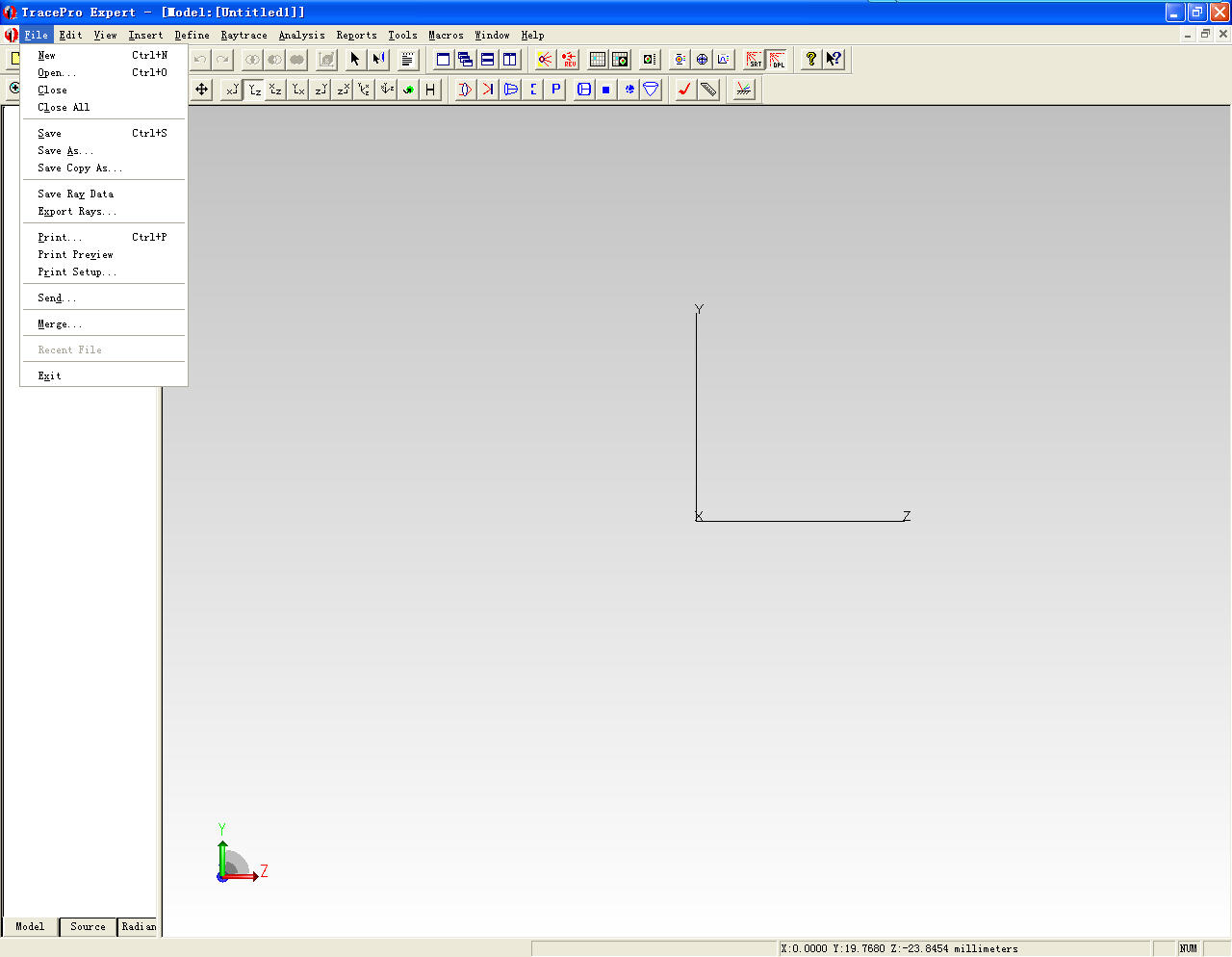Click the Boolean Unite icon
This screenshot has width=1232, height=957.
tap(296, 60)
